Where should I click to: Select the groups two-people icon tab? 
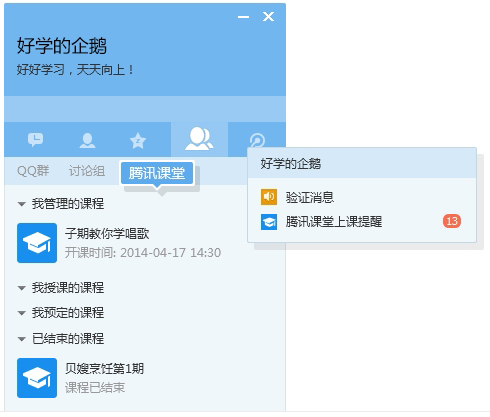pyautogui.click(x=199, y=139)
